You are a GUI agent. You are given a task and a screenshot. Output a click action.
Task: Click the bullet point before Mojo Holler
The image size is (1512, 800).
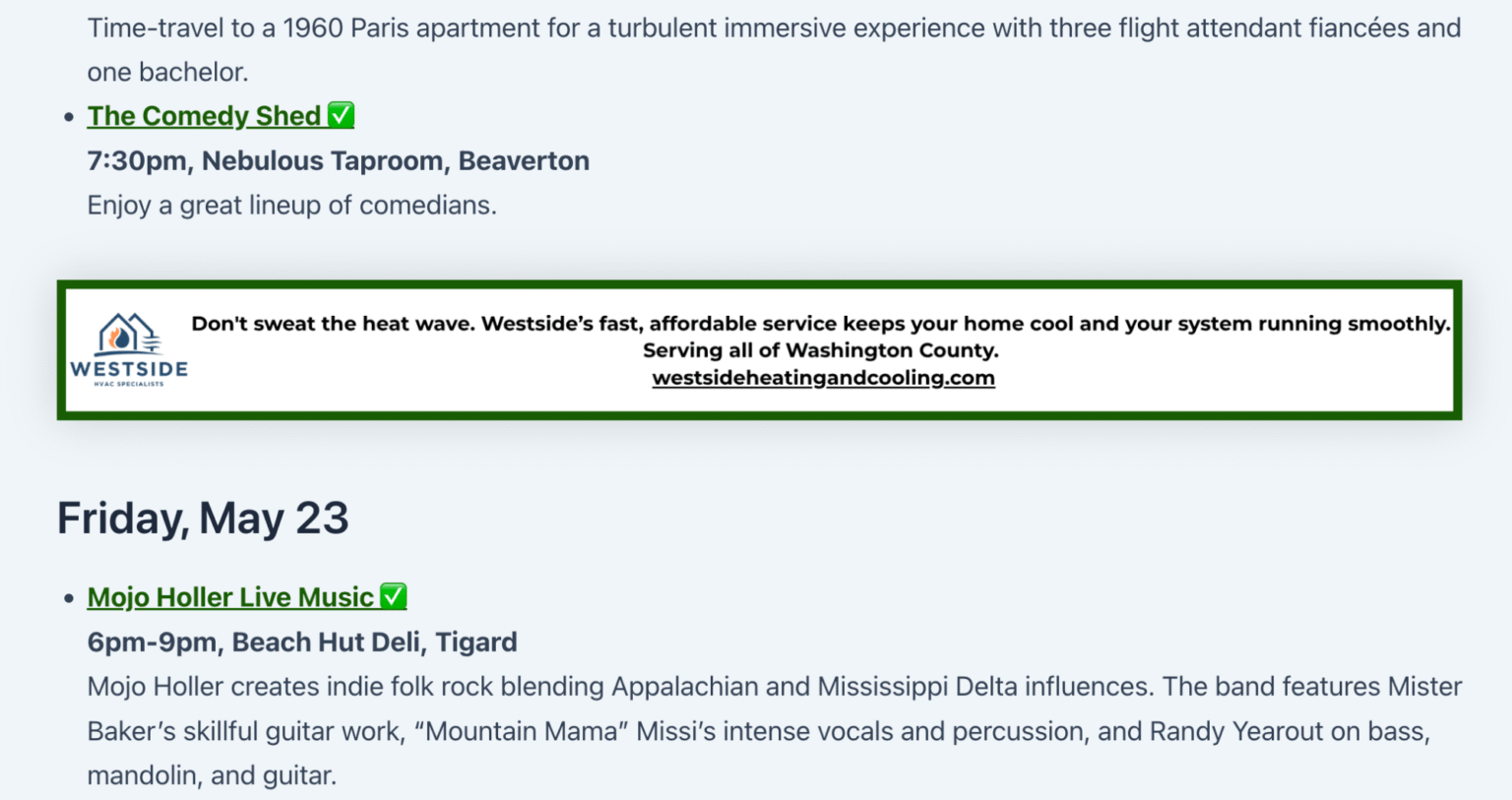68,598
